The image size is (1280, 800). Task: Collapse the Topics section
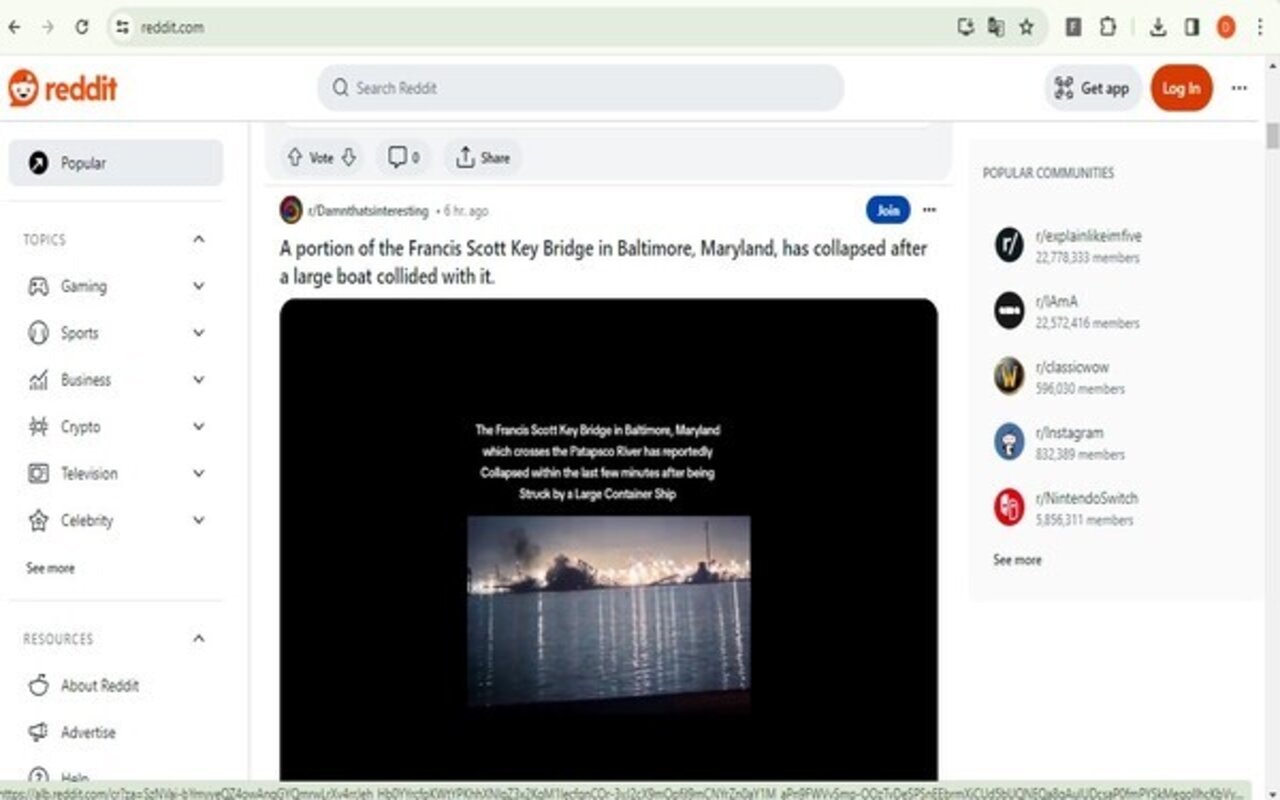(x=199, y=239)
